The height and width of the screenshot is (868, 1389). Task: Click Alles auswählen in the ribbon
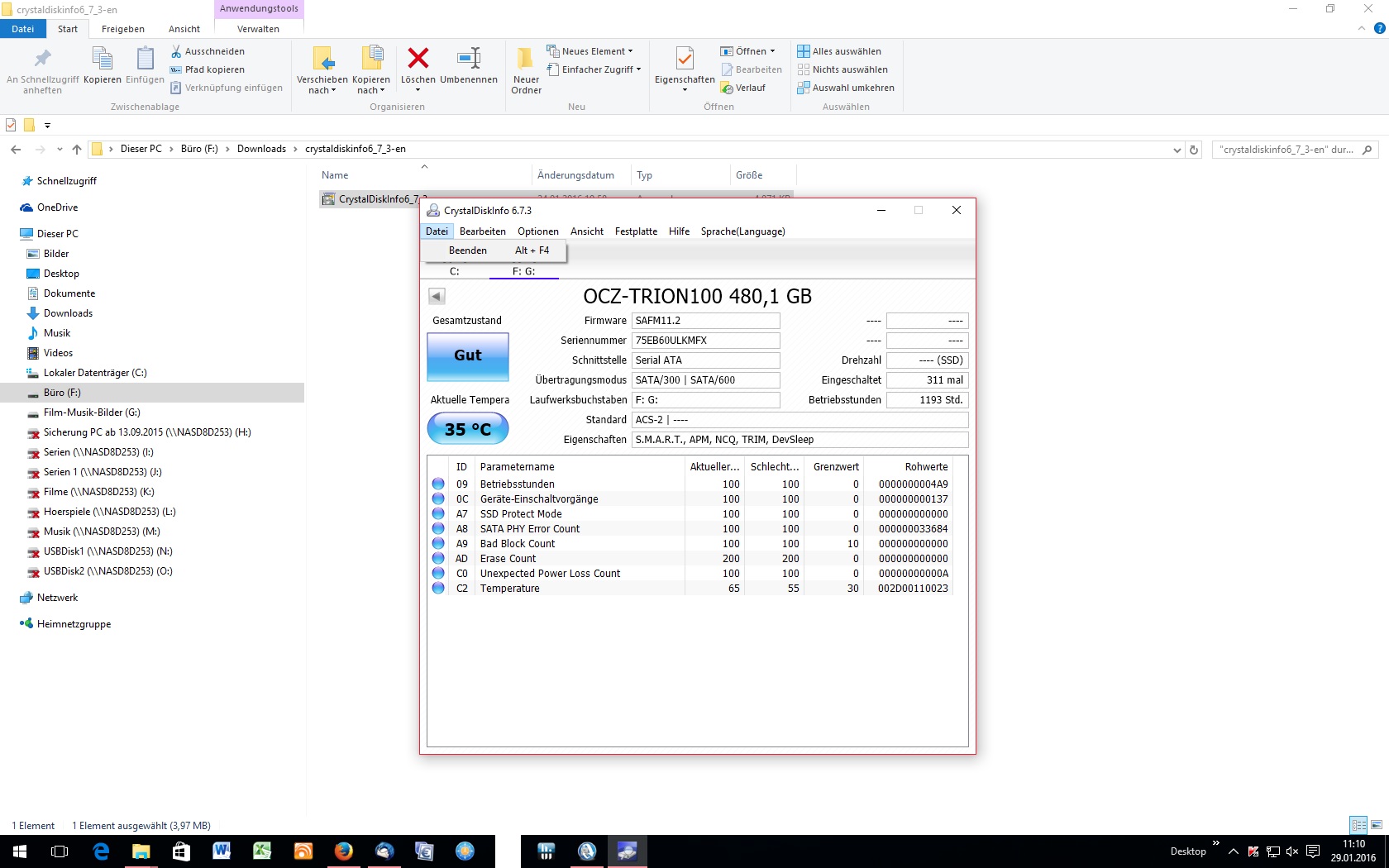pos(839,51)
